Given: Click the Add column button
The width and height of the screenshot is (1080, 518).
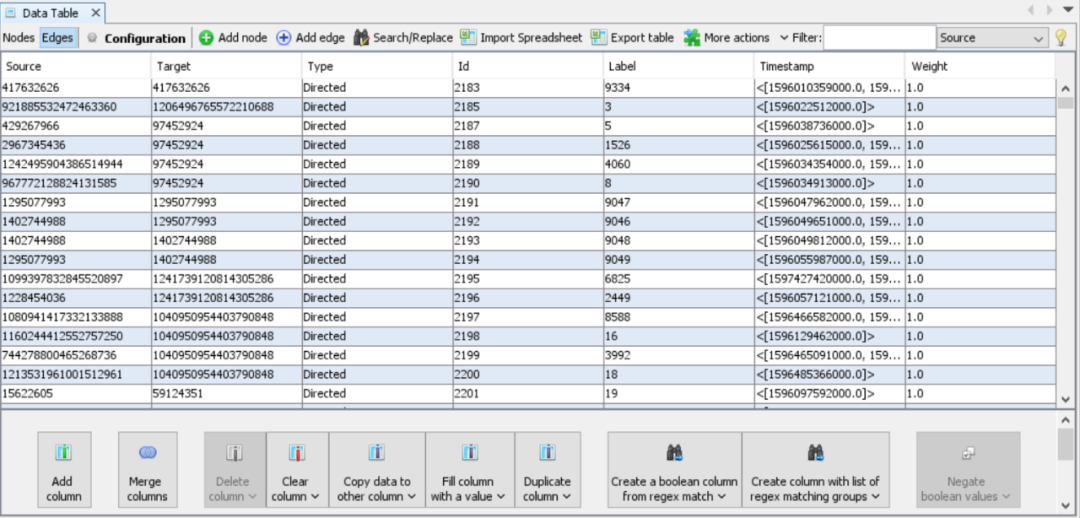Looking at the screenshot, I should coord(64,469).
